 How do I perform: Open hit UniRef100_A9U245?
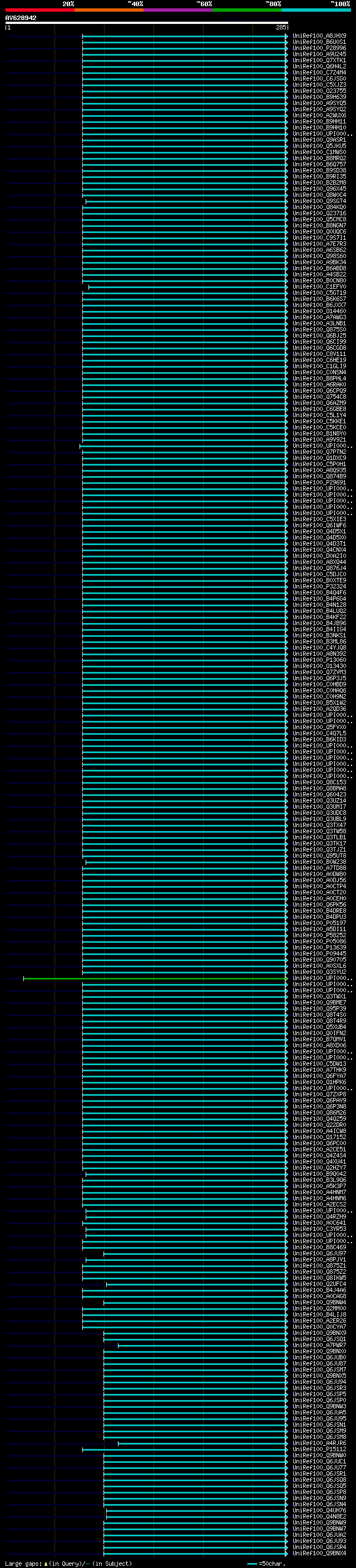pyautogui.click(x=319, y=54)
